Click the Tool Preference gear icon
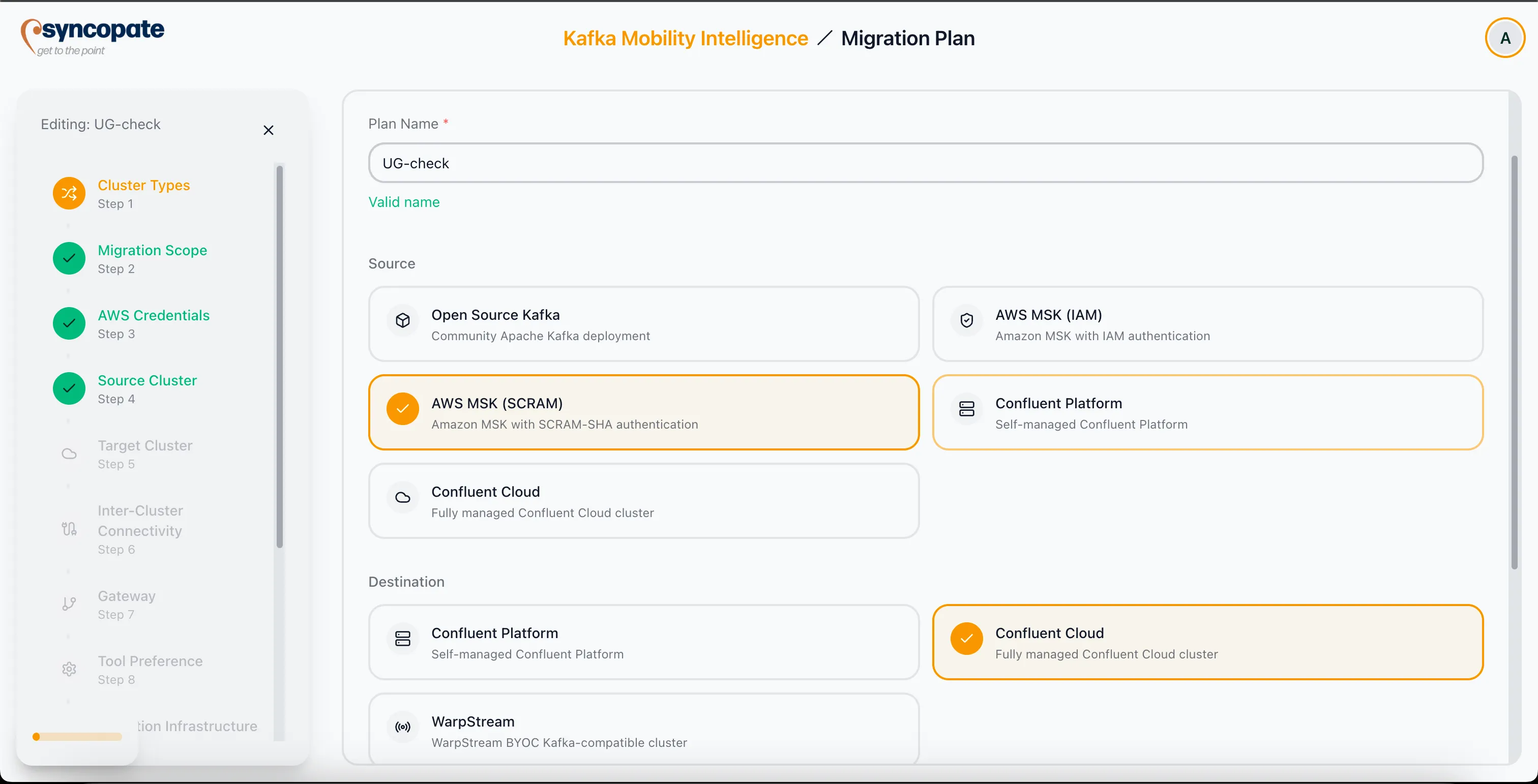 69,669
